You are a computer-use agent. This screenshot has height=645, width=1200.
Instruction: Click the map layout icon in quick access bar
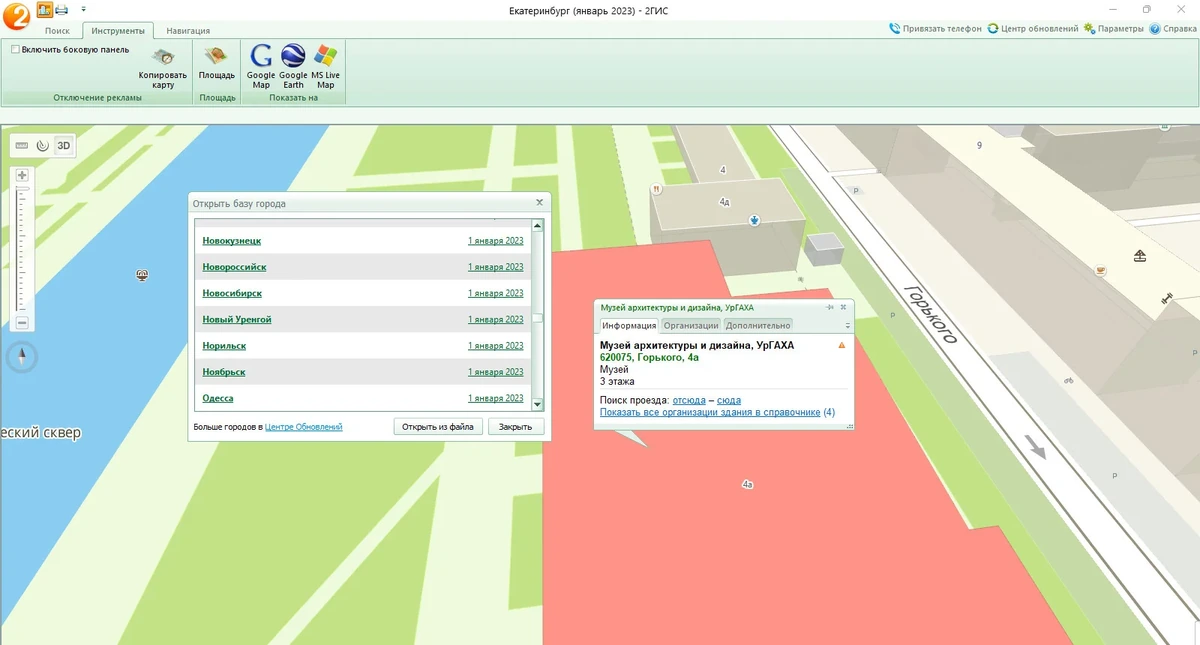pos(45,9)
